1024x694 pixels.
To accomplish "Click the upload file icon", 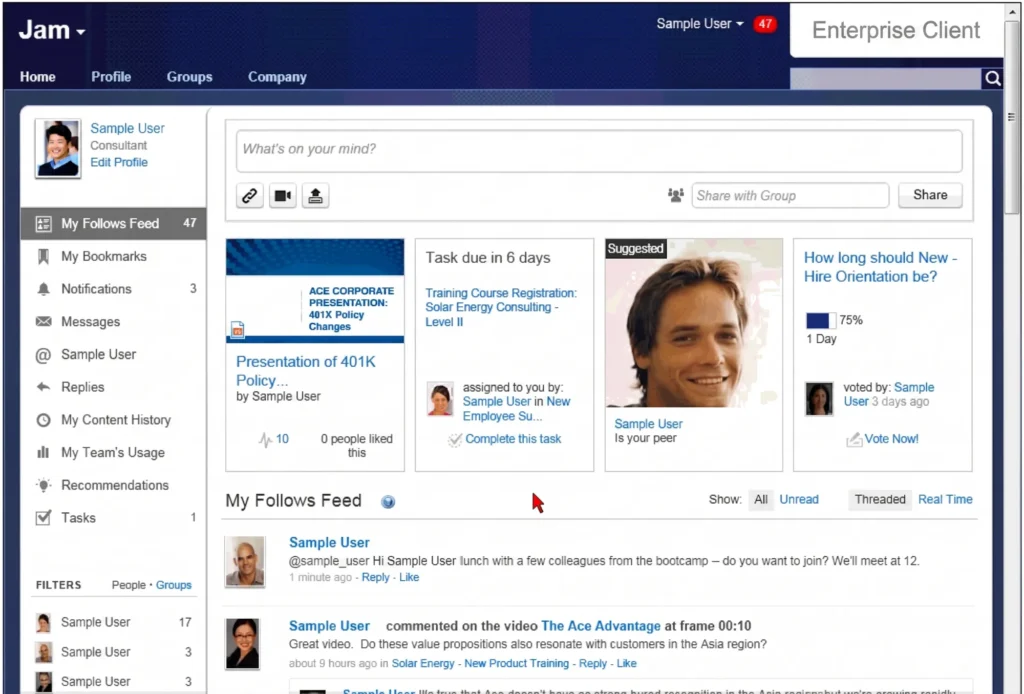I will pyautogui.click(x=315, y=195).
